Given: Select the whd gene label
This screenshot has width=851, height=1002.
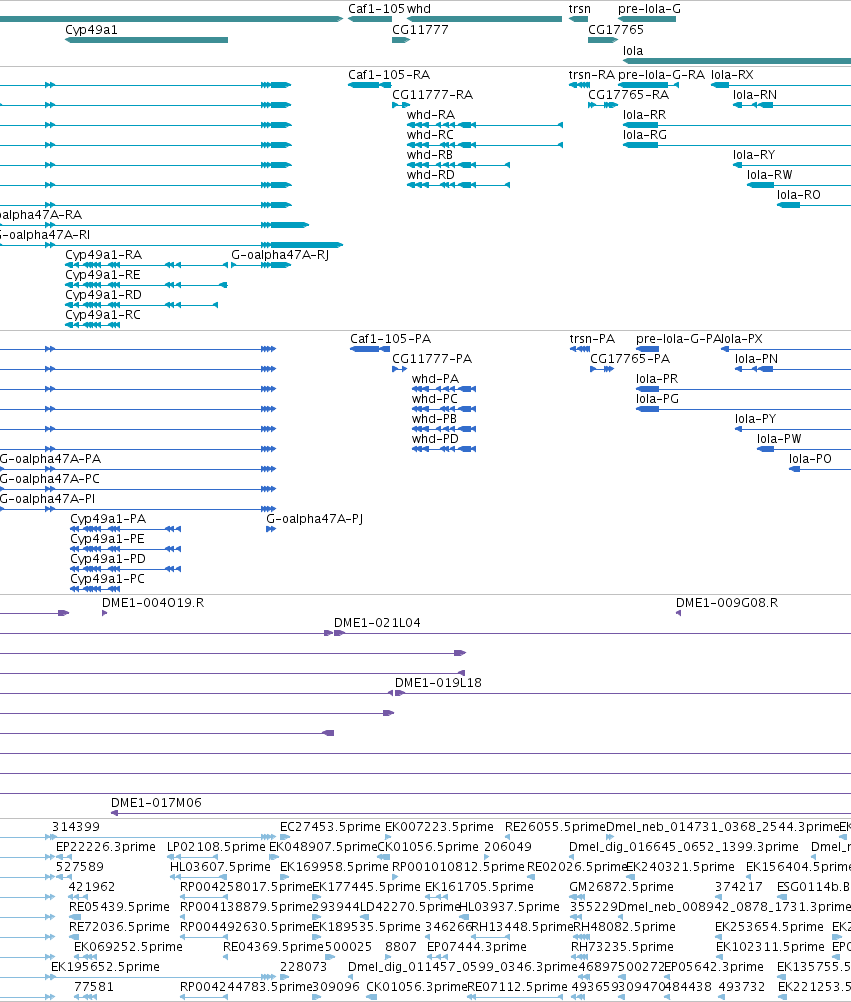Looking at the screenshot, I should (418, 9).
